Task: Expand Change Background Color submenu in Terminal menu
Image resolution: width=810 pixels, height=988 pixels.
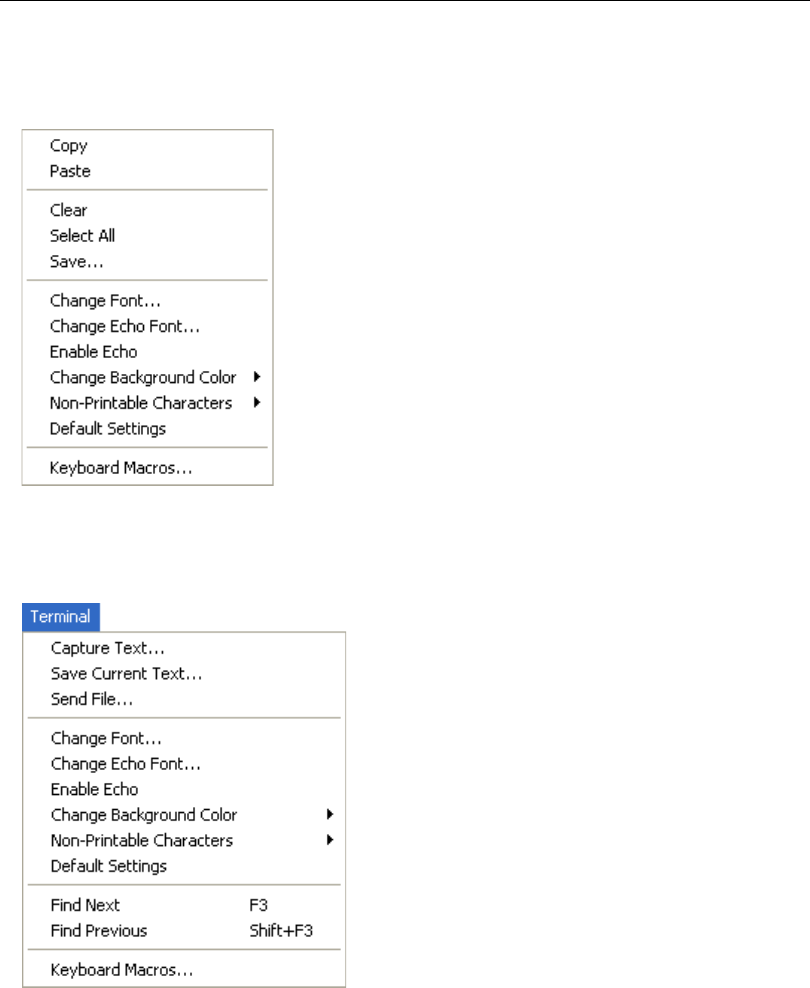Action: [x=144, y=815]
